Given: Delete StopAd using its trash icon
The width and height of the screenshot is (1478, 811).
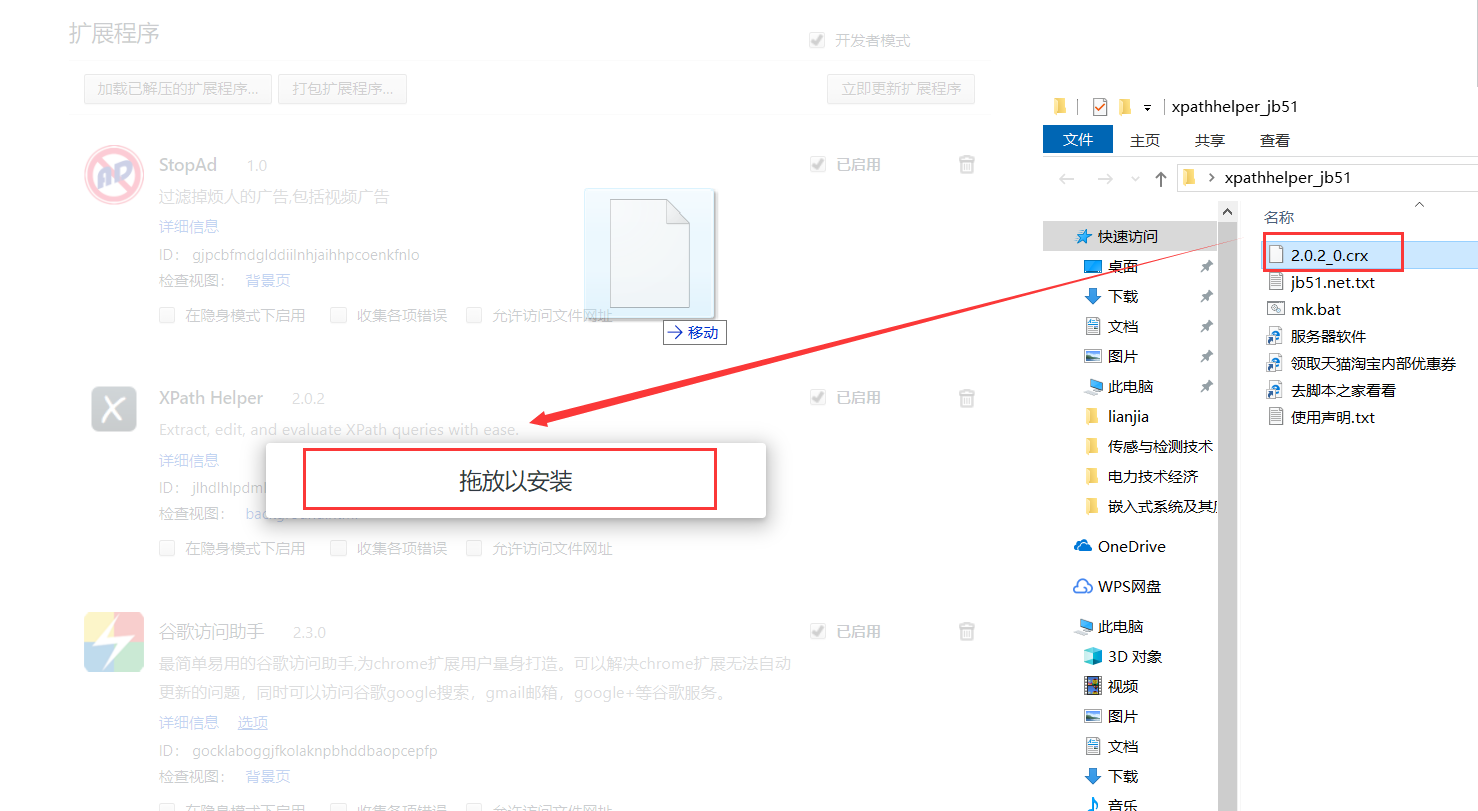Looking at the screenshot, I should click(x=967, y=164).
